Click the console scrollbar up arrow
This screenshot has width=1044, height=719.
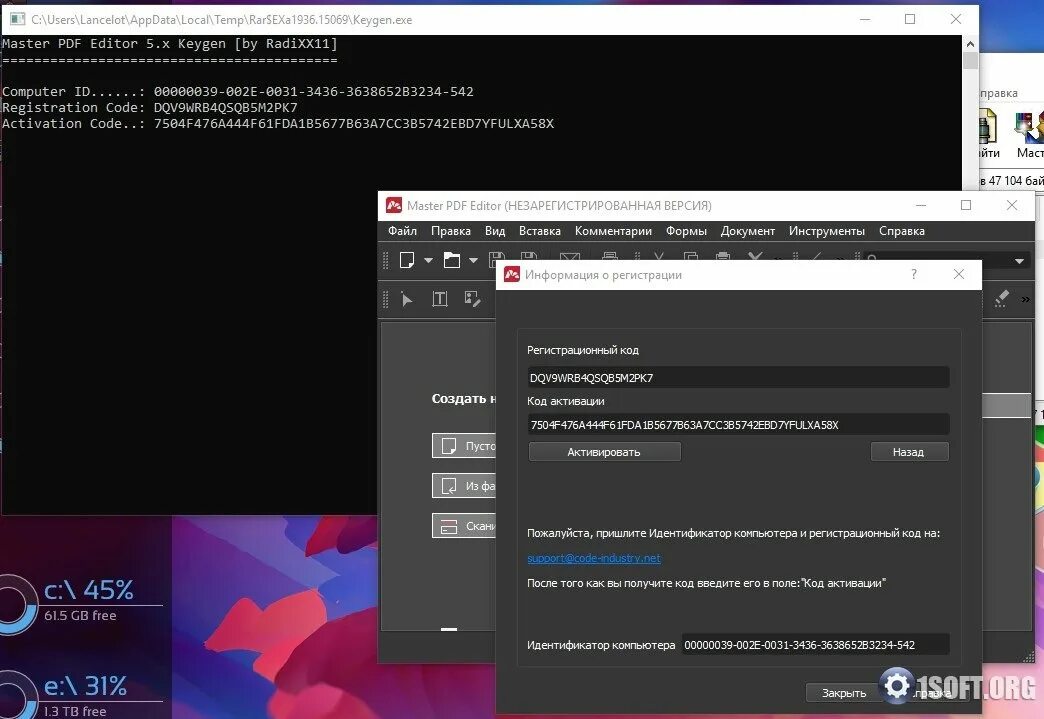[970, 44]
